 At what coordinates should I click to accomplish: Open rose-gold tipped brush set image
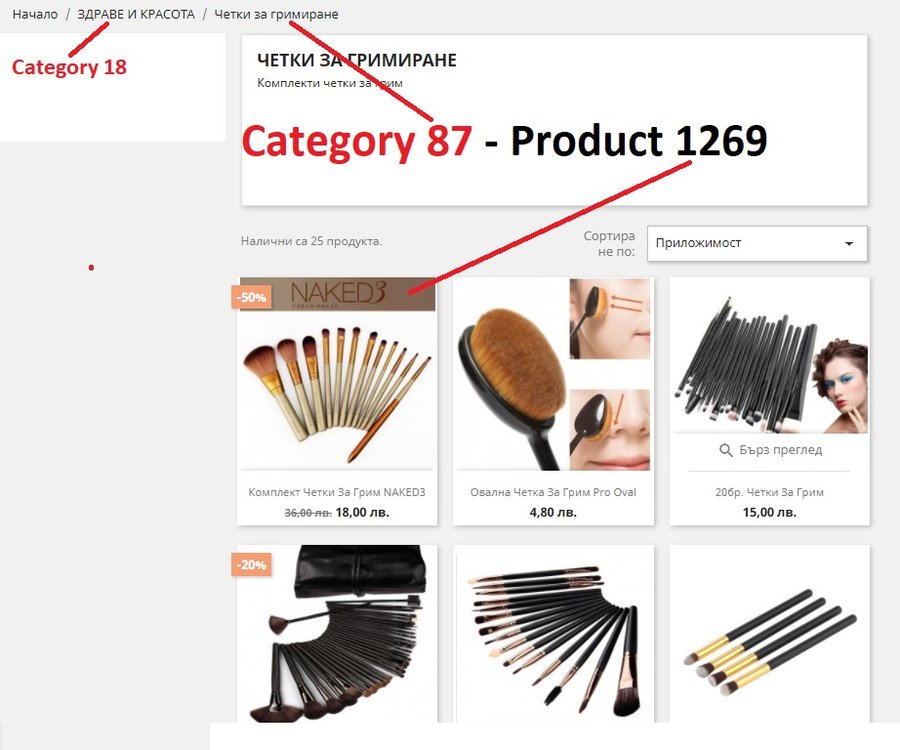(553, 634)
